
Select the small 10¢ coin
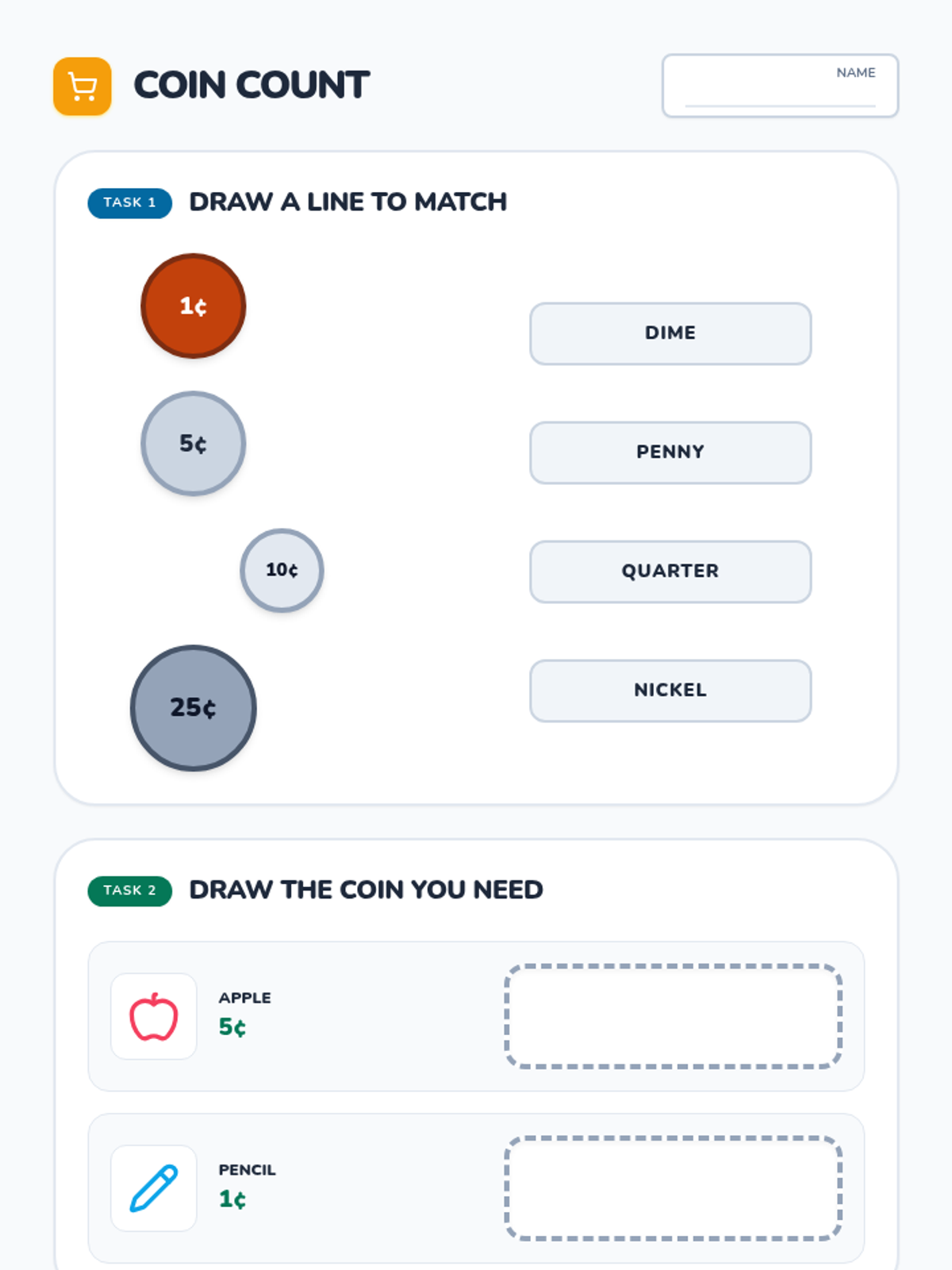tap(282, 570)
